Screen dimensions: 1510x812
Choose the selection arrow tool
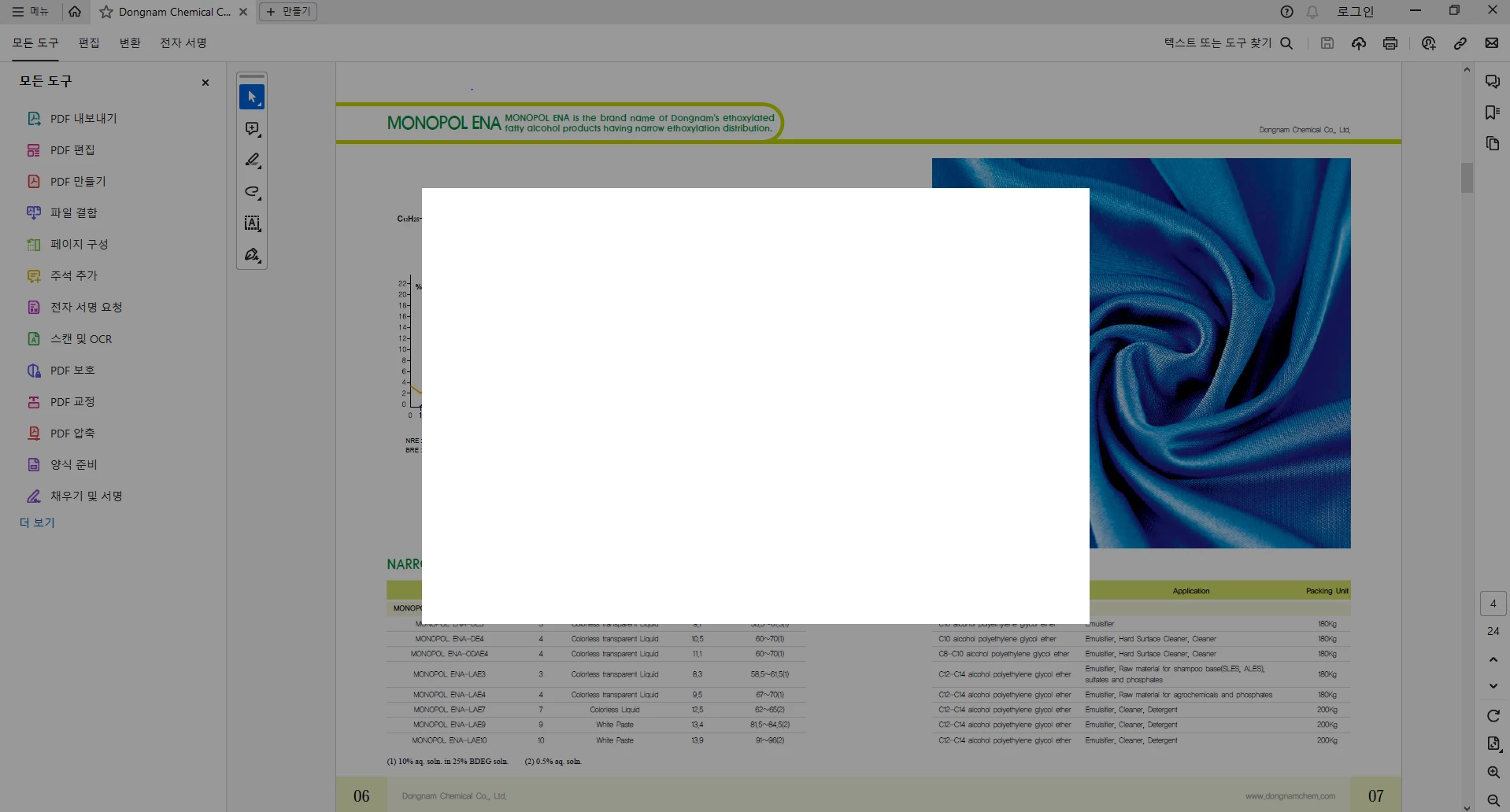[252, 98]
